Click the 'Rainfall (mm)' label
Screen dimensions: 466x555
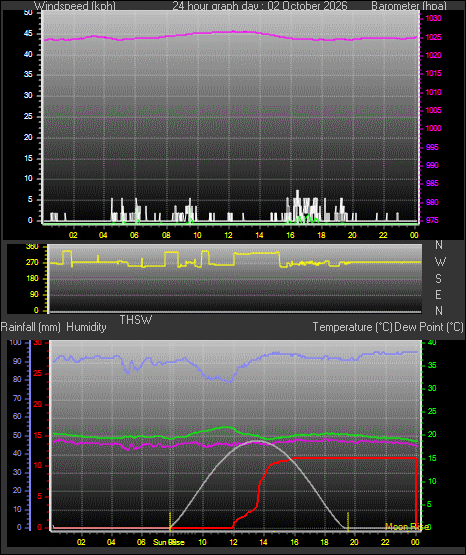(31, 327)
